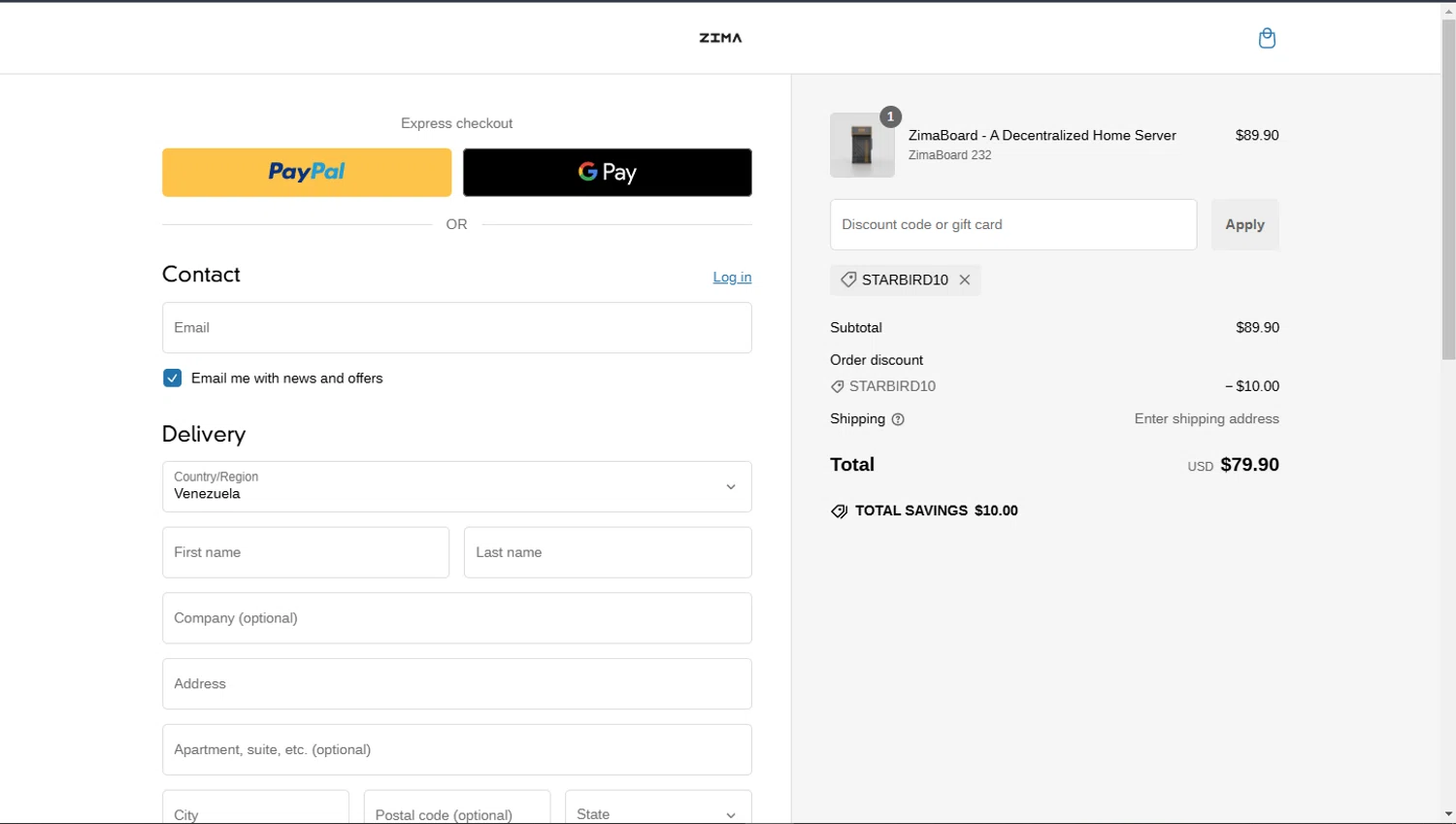Click the Discount code or gift card field
The height and width of the screenshot is (824, 1456).
coord(1013,224)
